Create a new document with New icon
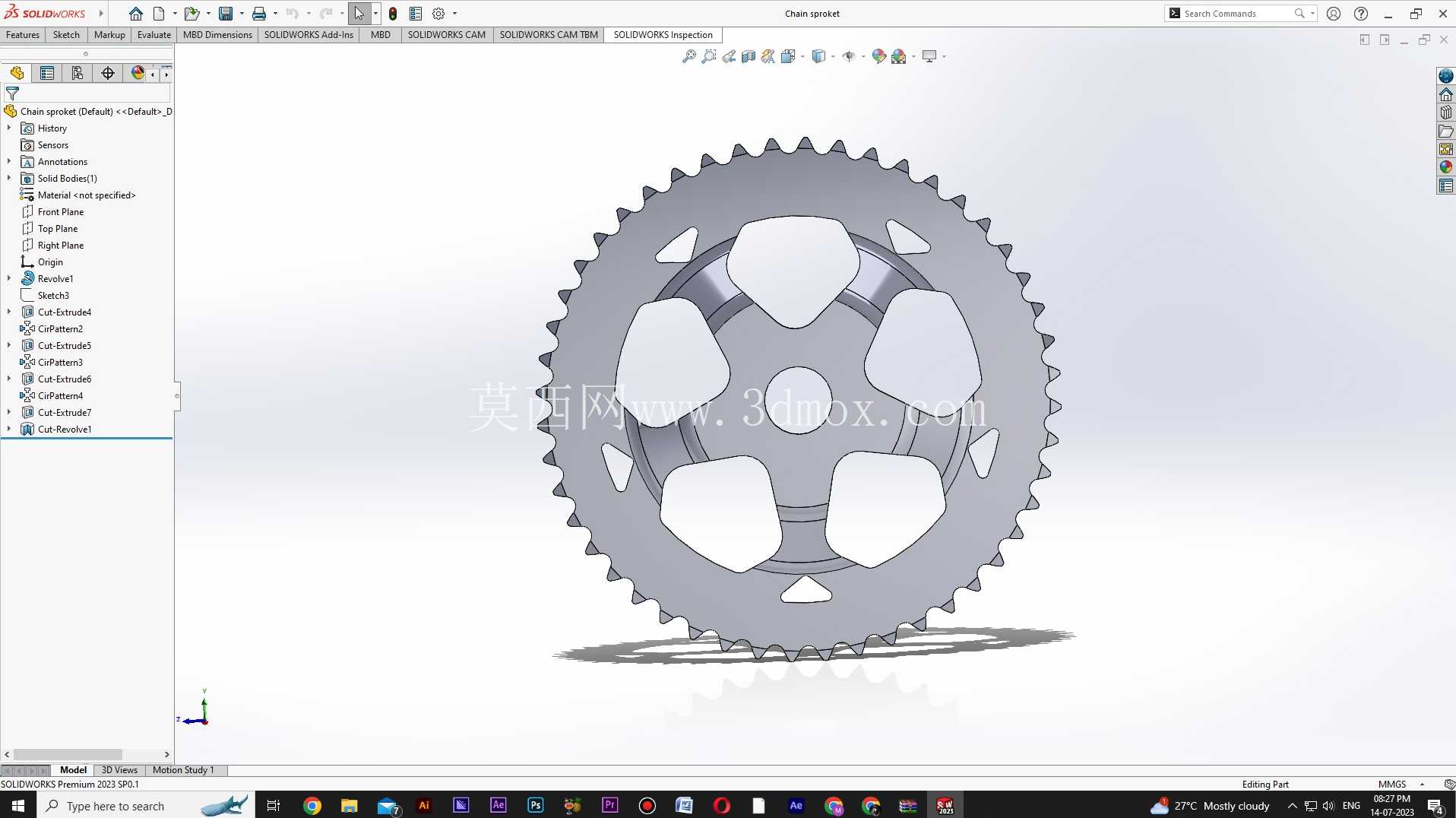The width and height of the screenshot is (1456, 818). pos(159,14)
